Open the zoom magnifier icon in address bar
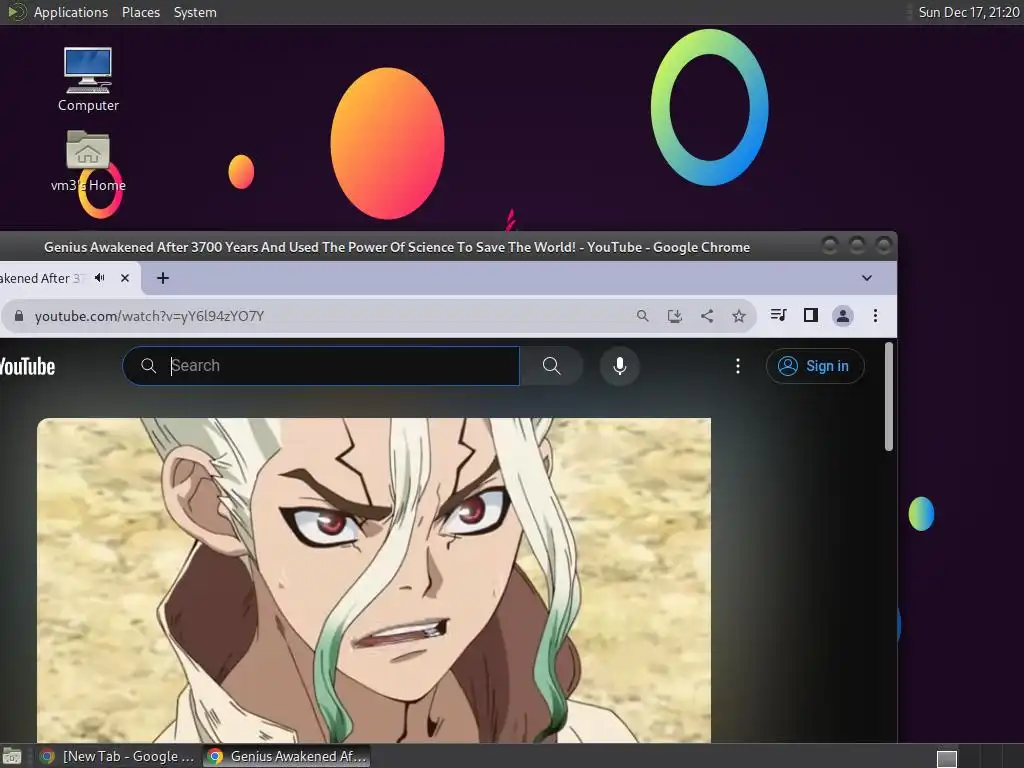This screenshot has height=768, width=1024. point(643,316)
